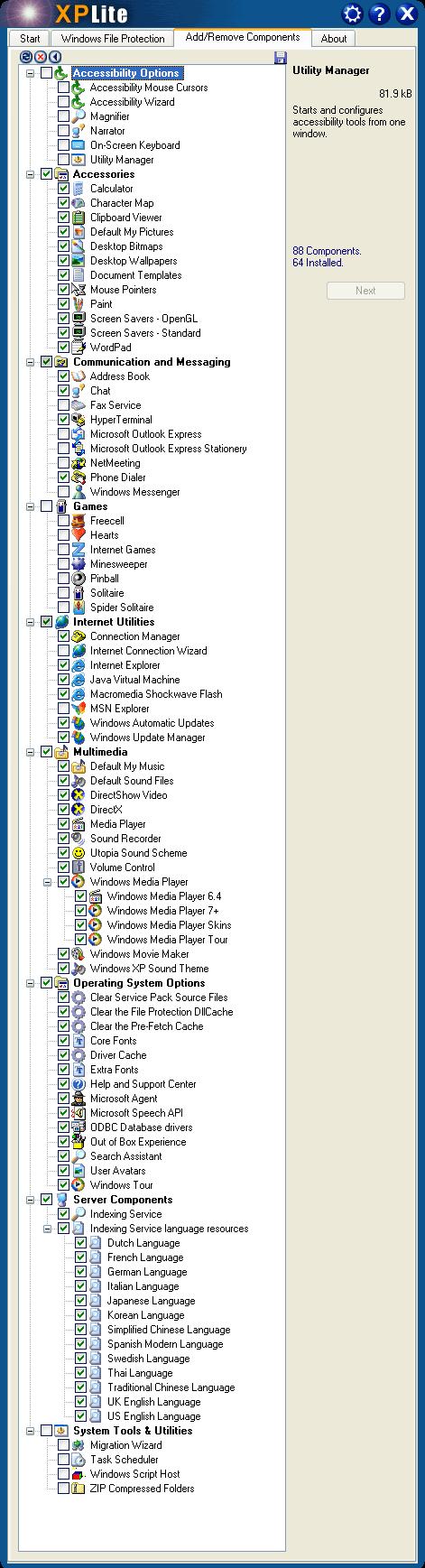Click the On-Screen Keyboard icon
Image resolution: width=425 pixels, height=1568 pixels.
[79, 145]
